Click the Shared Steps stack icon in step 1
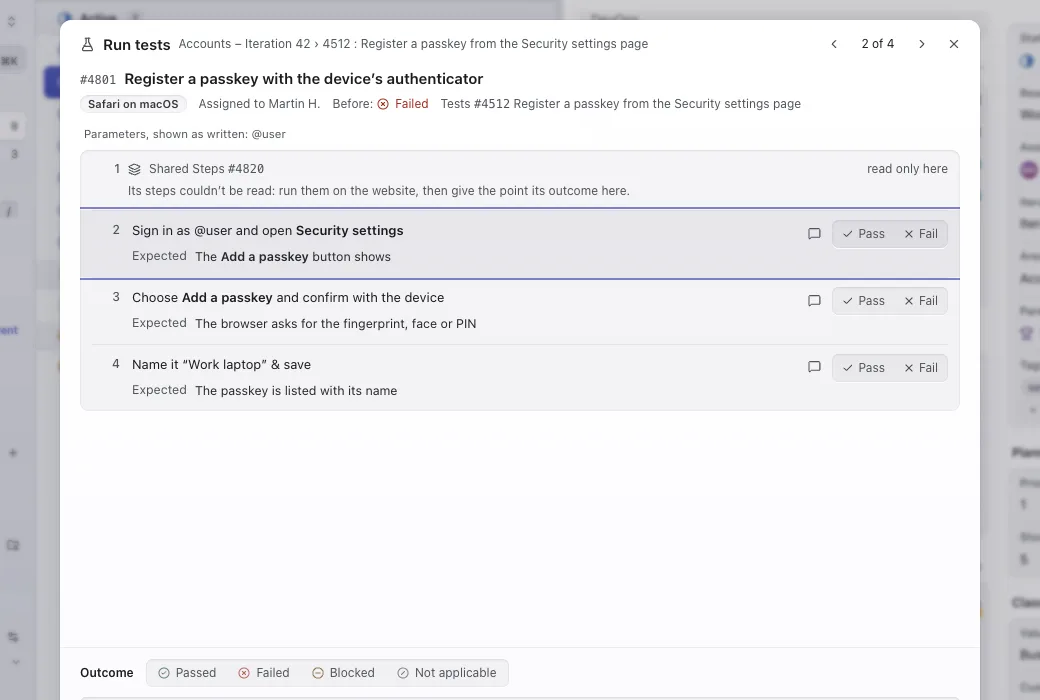This screenshot has width=1040, height=700. coord(135,169)
